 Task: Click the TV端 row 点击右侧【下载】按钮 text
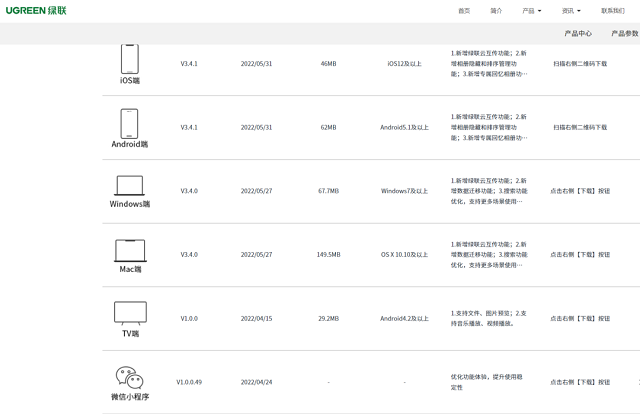580,318
